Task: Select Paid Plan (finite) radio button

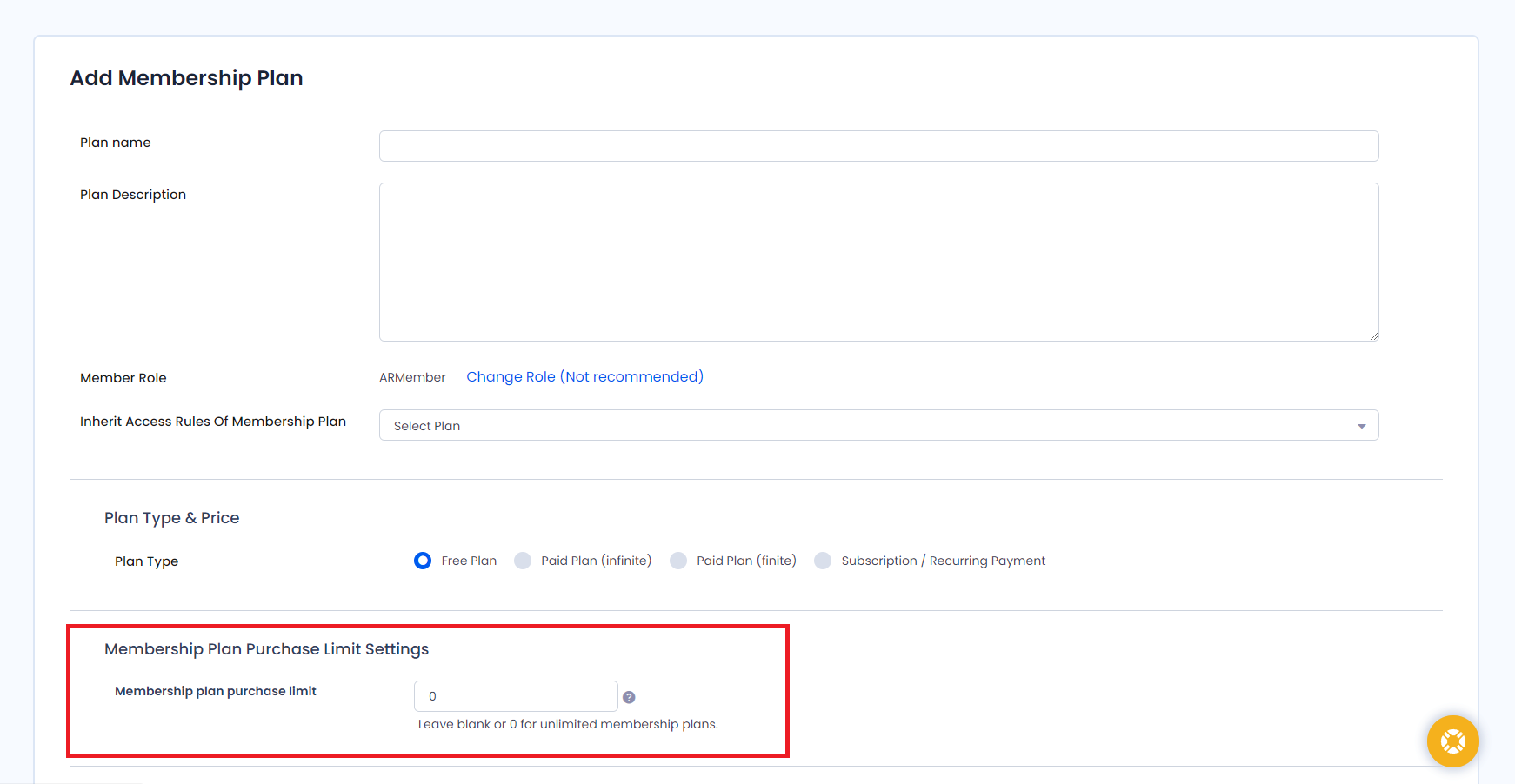Action: (678, 561)
